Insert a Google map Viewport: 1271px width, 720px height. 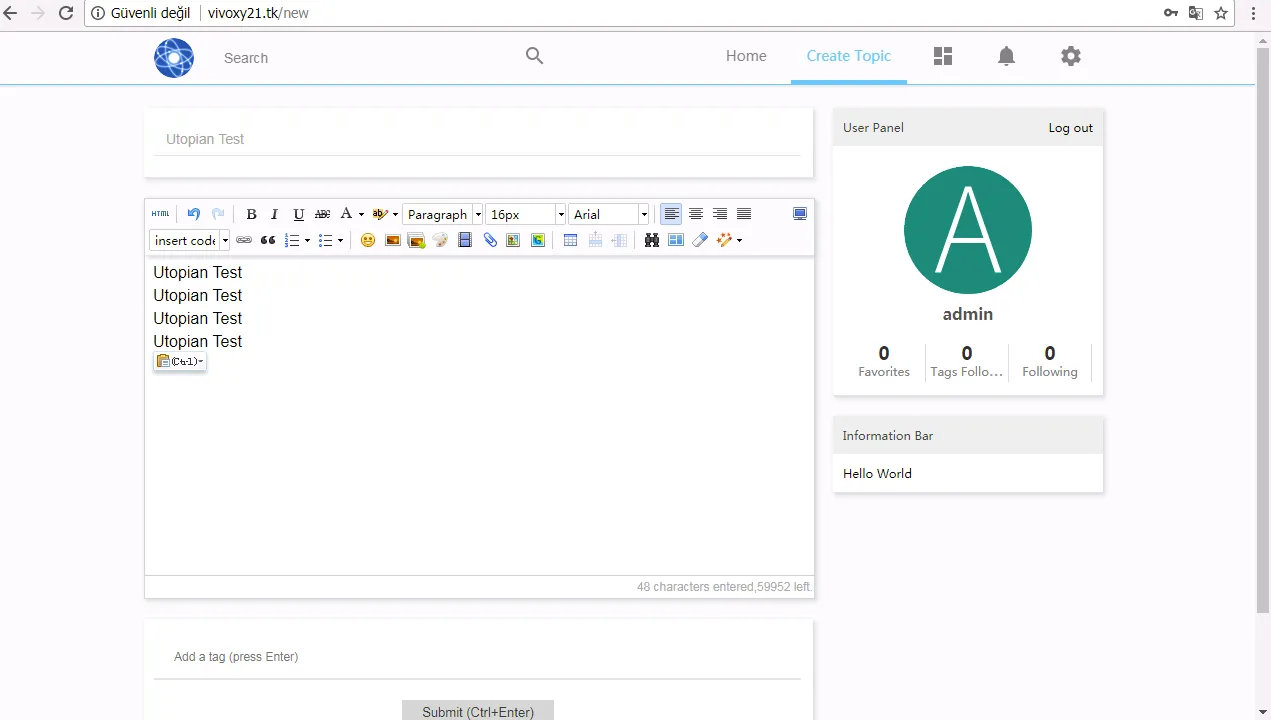[x=537, y=240]
